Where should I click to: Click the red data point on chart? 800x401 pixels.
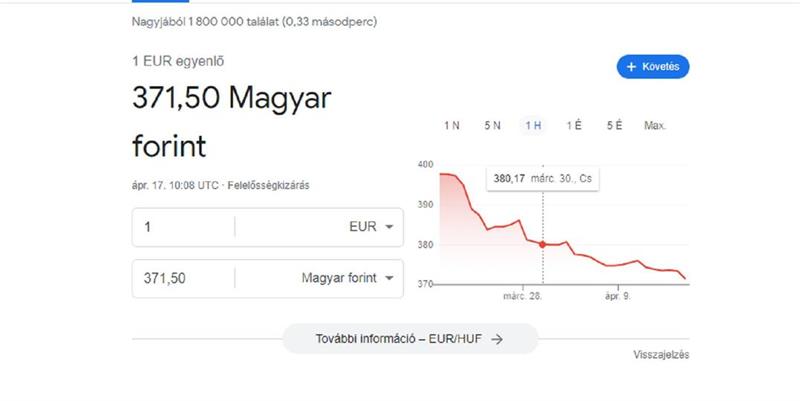pyautogui.click(x=543, y=244)
